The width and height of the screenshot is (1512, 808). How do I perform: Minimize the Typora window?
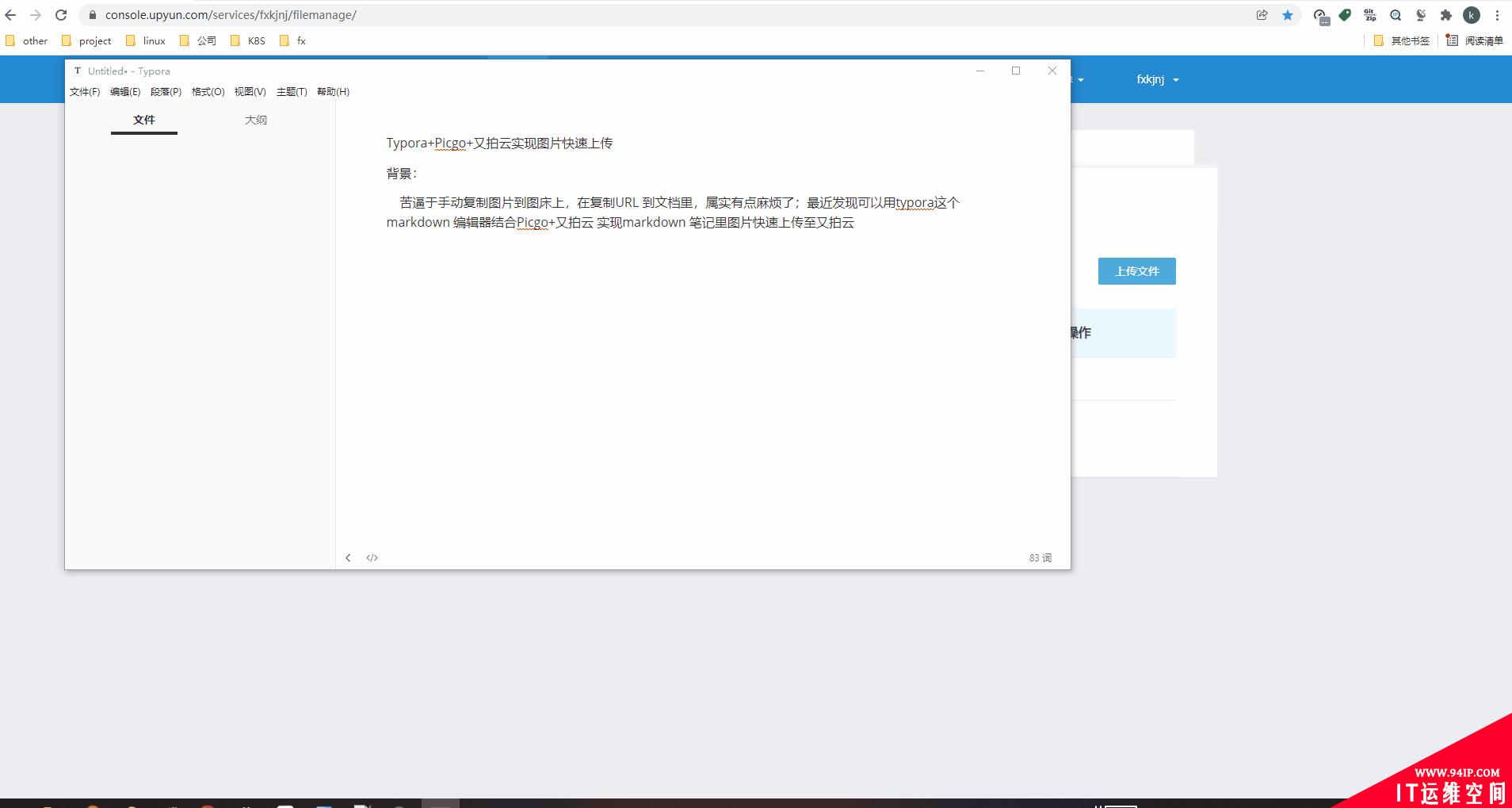click(x=980, y=71)
